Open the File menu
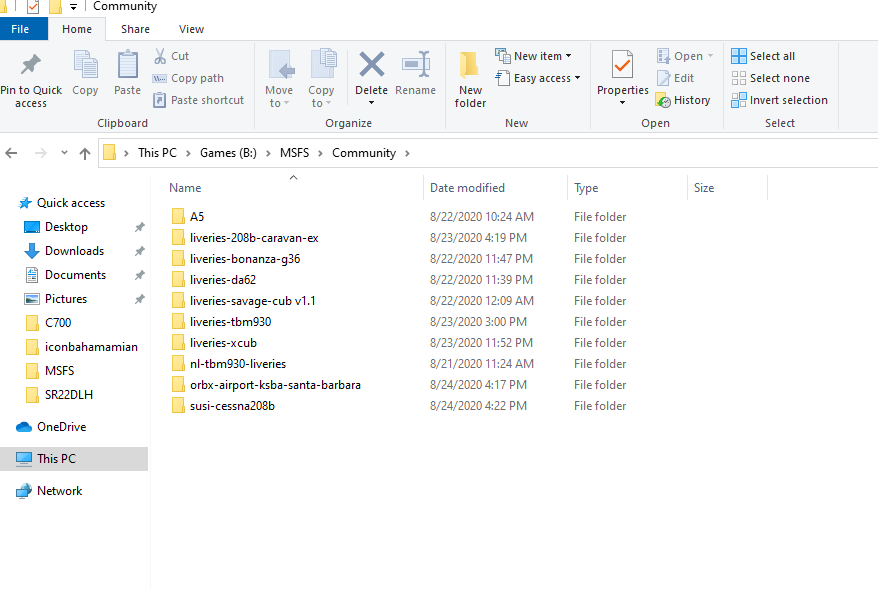The height and width of the screenshot is (590, 878). (23, 28)
